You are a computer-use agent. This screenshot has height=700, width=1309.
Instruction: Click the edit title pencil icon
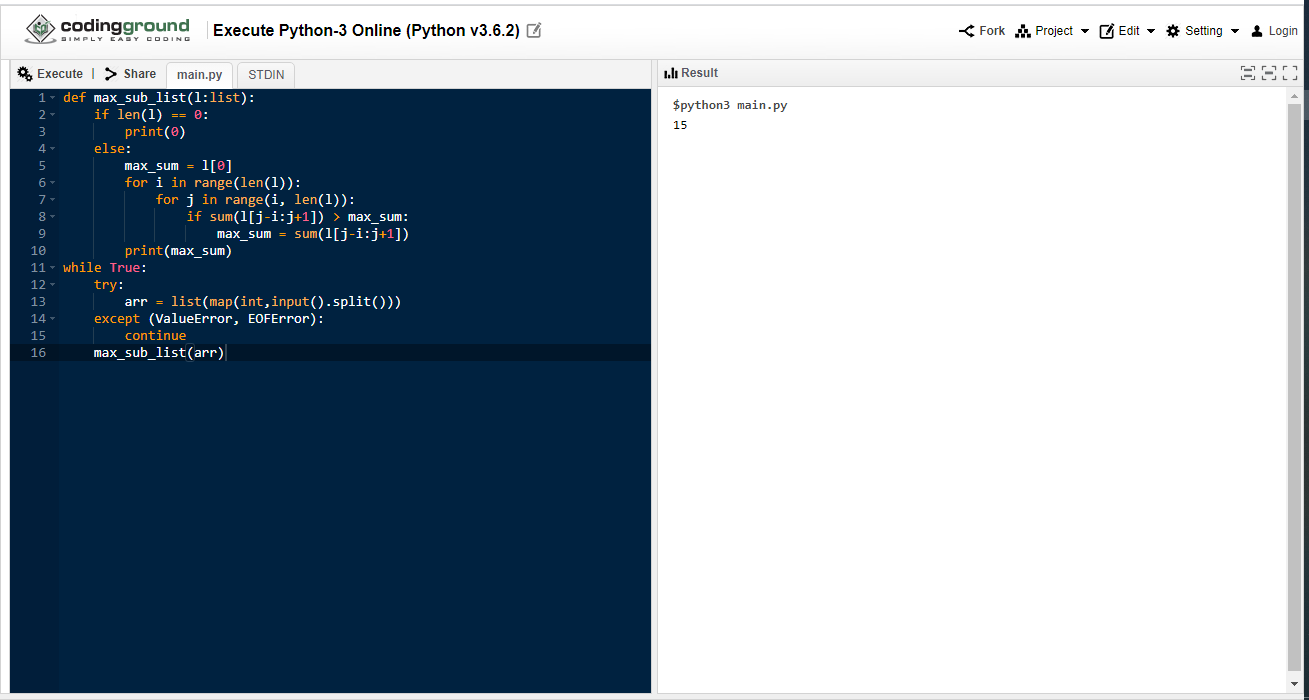click(534, 31)
